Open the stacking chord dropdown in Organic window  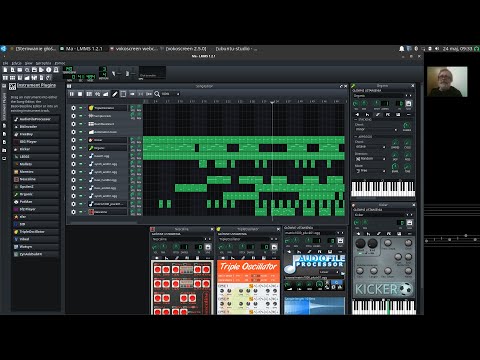pos(377,129)
